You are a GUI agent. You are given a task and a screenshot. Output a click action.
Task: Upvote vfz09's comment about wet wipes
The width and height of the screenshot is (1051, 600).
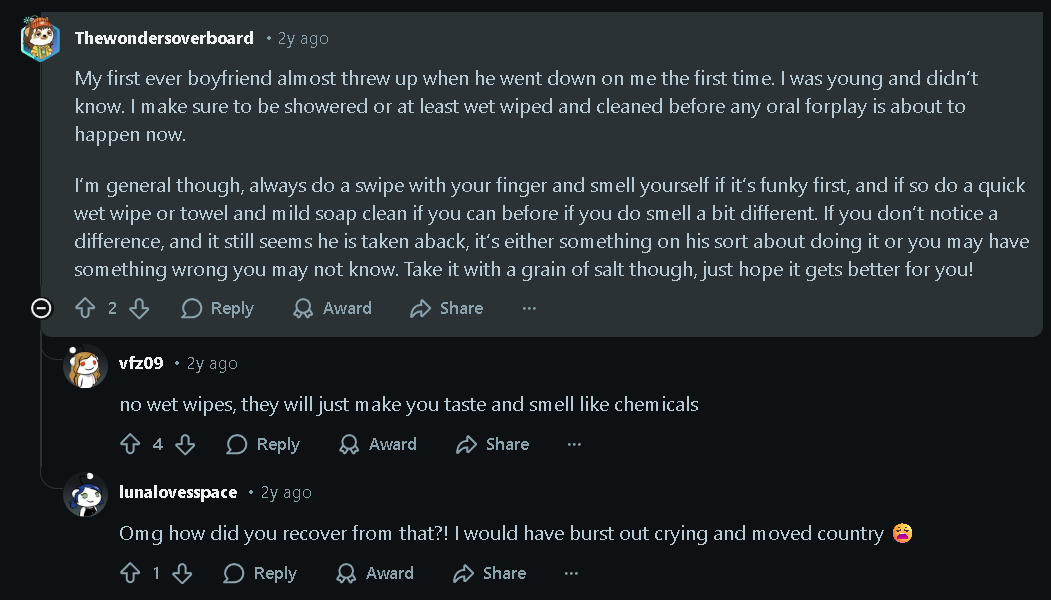[130, 444]
